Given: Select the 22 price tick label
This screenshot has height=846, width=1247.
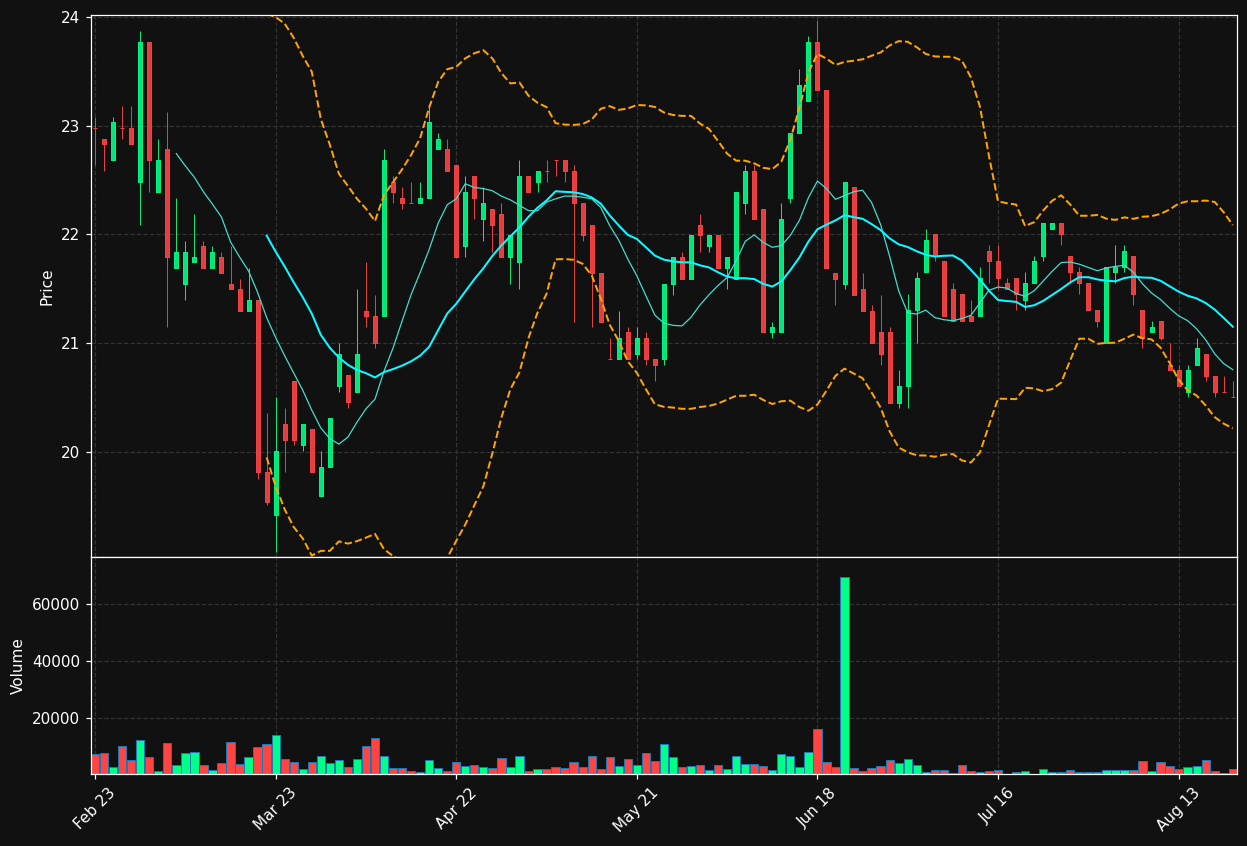Looking at the screenshot, I should click(x=70, y=235).
